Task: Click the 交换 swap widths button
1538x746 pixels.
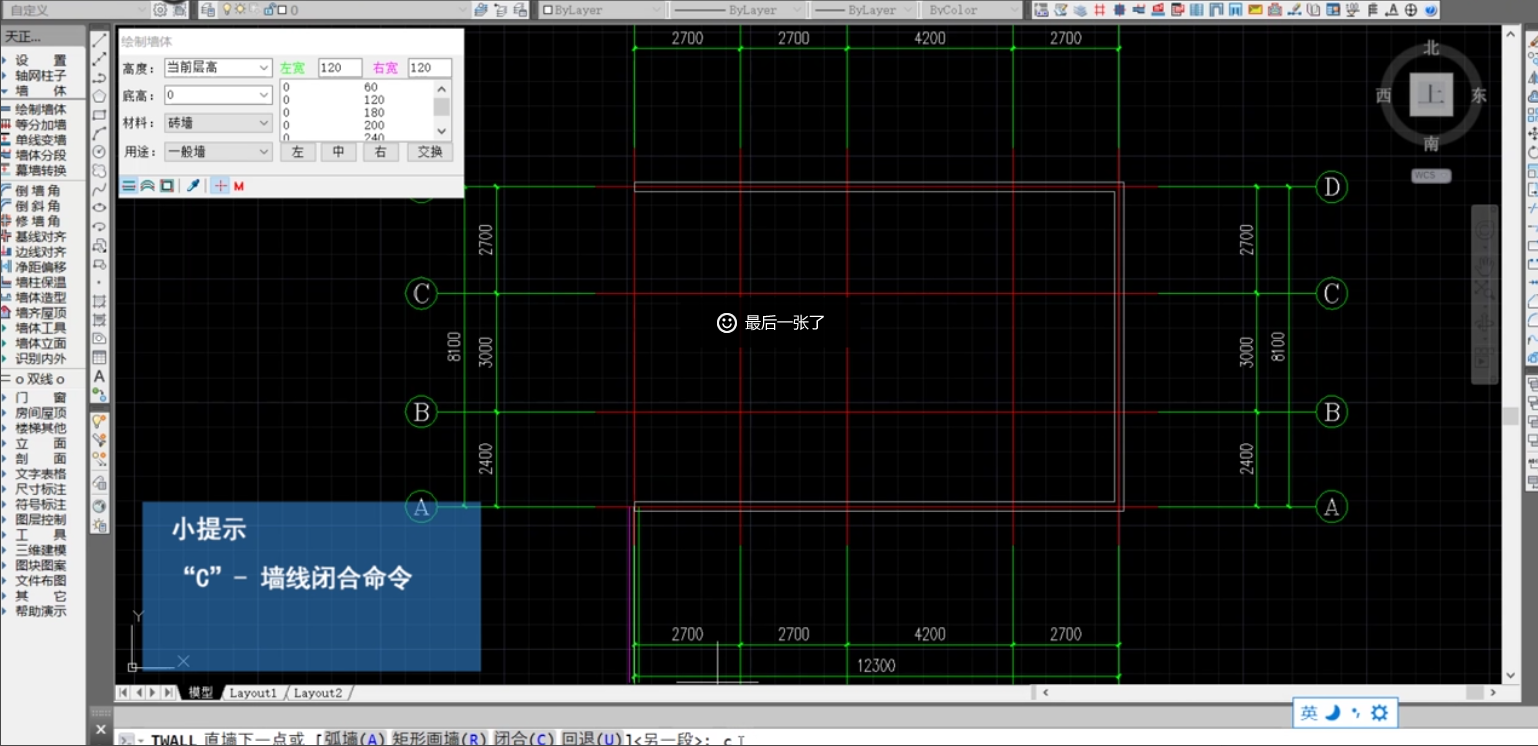Action: (x=430, y=152)
